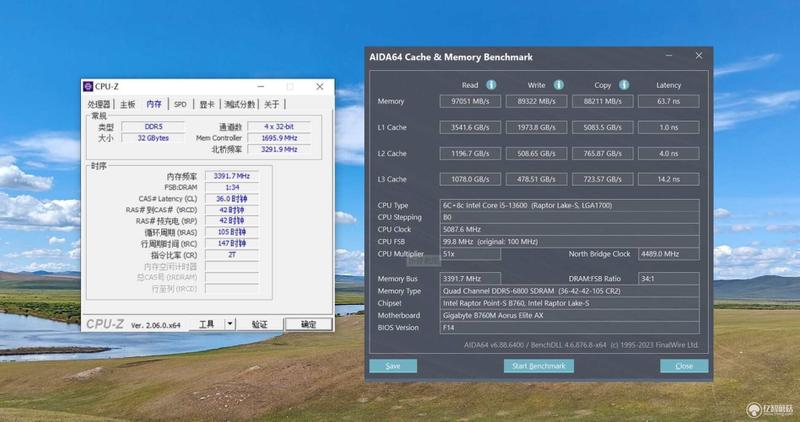Click the 32 GBytes size value in CPU-Z
The height and width of the screenshot is (422, 800).
(153, 138)
